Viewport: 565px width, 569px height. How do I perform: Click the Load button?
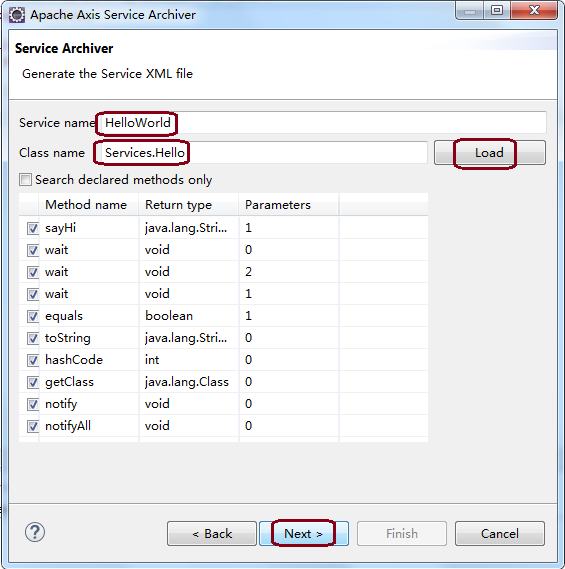point(490,153)
